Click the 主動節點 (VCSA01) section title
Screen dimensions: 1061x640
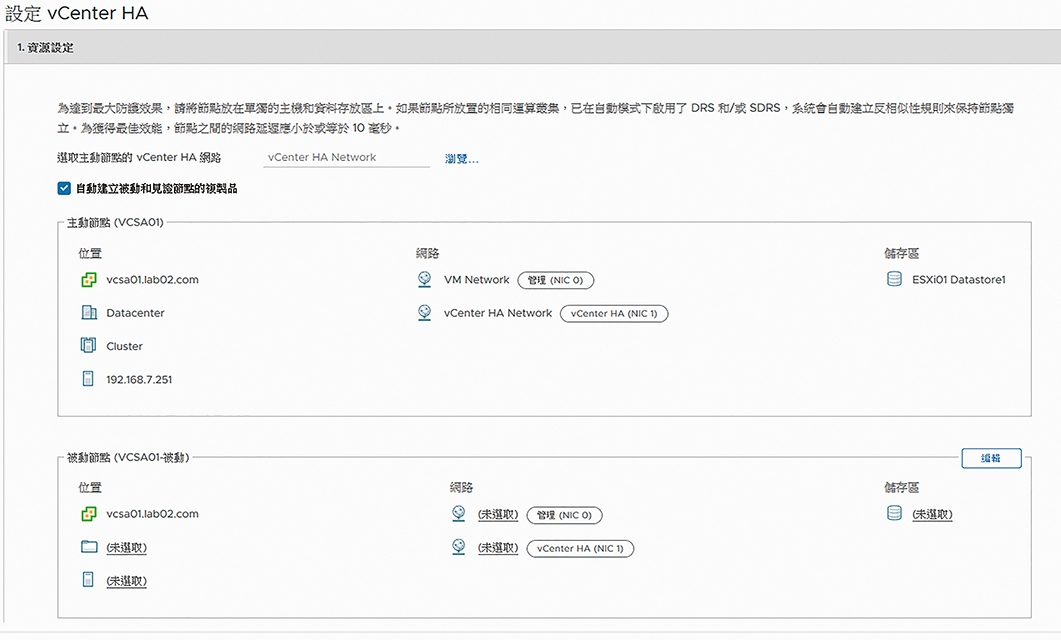pos(115,222)
